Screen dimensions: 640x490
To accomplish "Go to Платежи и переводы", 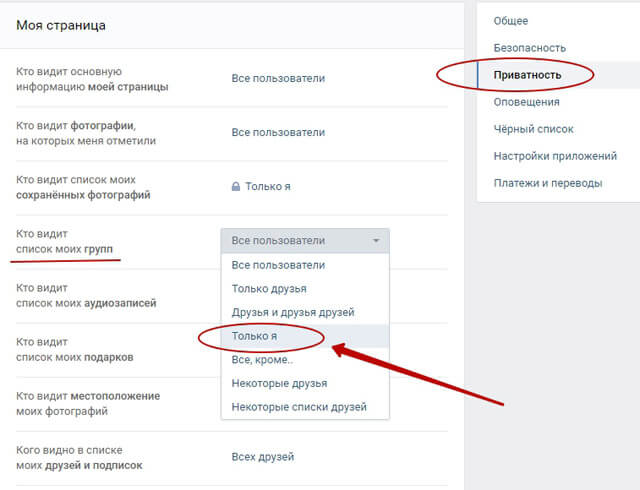I will [x=548, y=183].
